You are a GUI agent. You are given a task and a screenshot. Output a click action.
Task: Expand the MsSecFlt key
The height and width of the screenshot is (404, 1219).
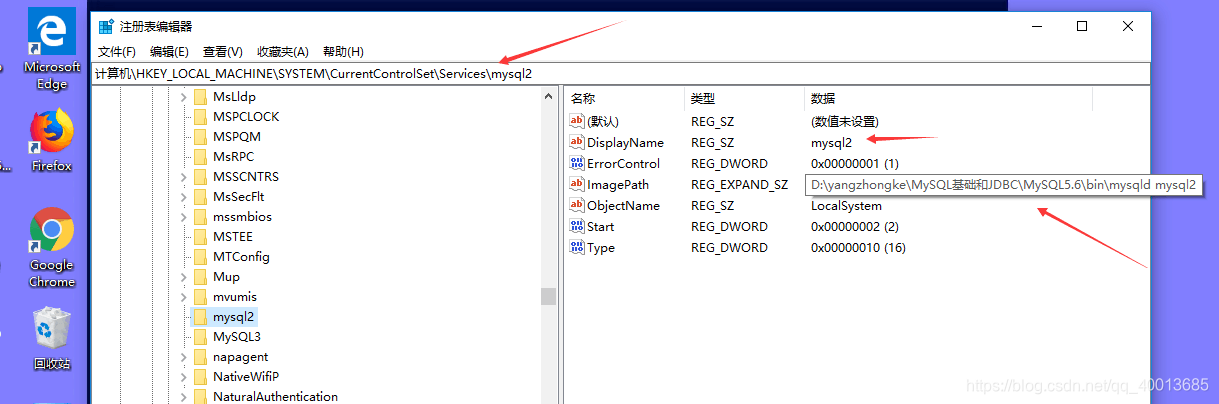(183, 197)
